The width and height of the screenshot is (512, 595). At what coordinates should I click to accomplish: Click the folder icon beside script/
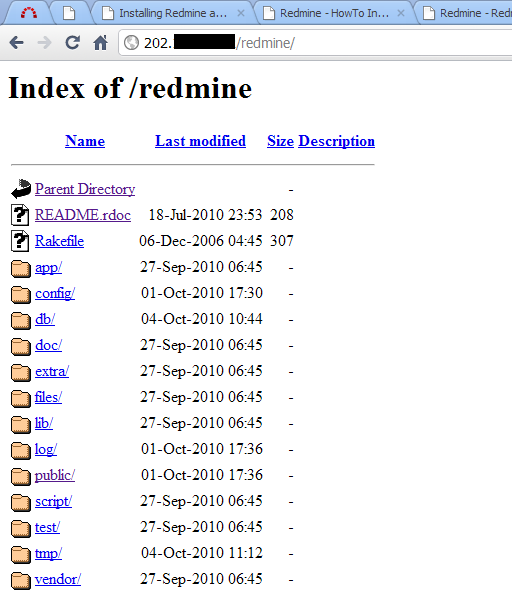21,503
